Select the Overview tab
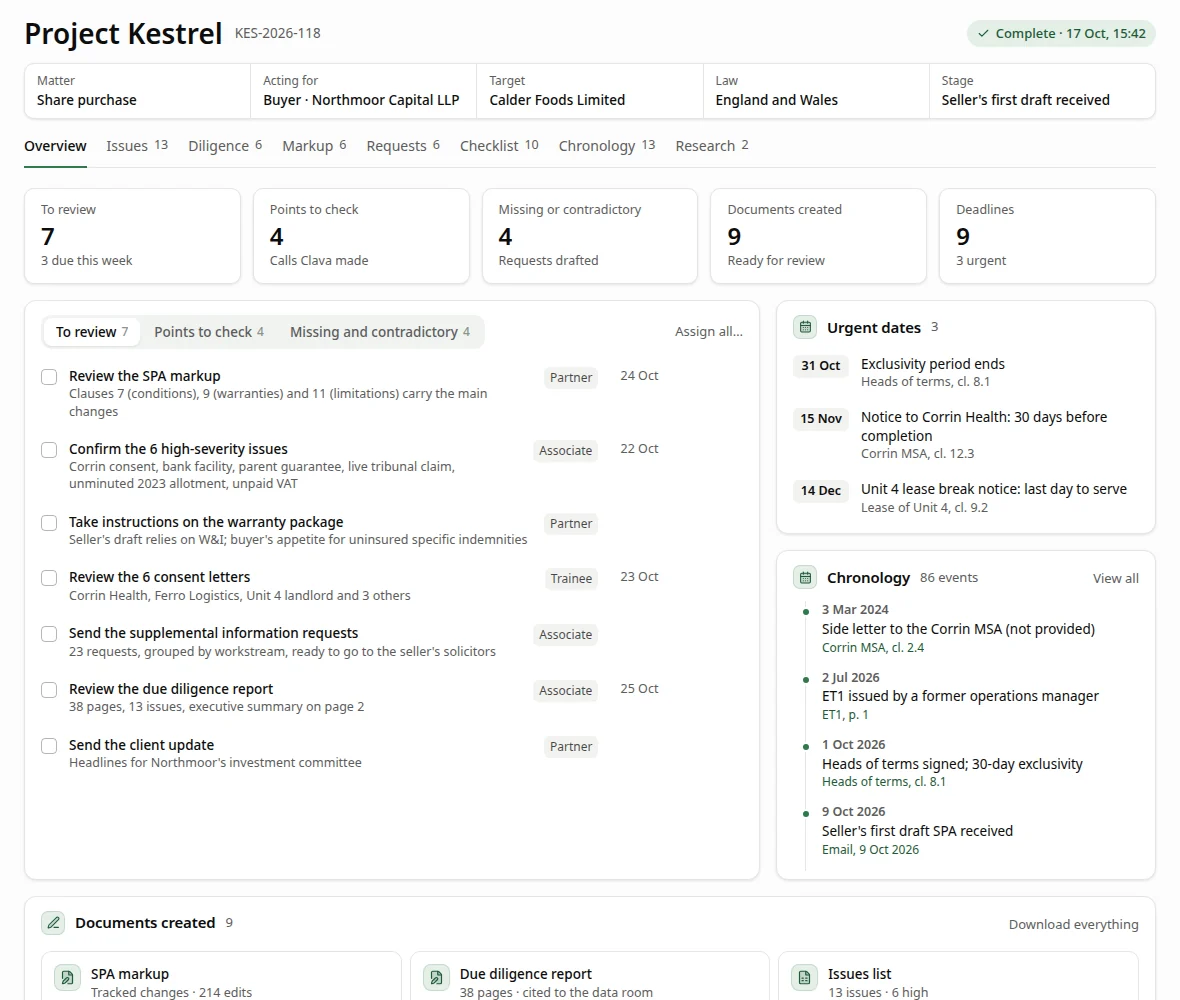1180x1000 pixels. pos(55,146)
